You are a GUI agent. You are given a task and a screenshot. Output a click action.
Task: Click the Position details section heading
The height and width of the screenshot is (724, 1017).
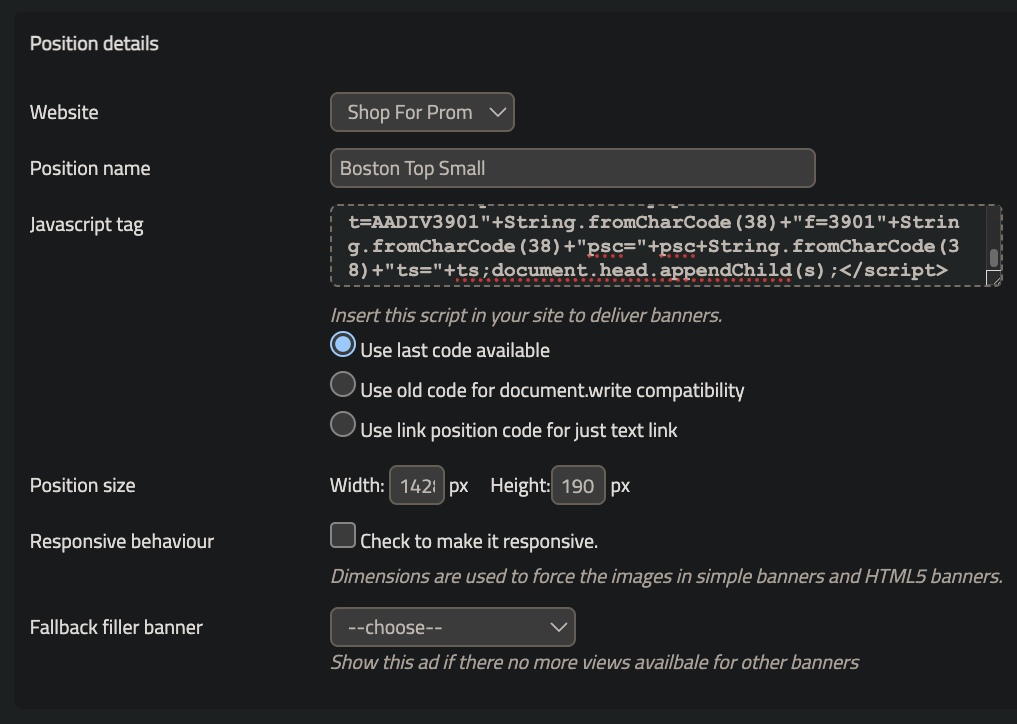tap(94, 44)
